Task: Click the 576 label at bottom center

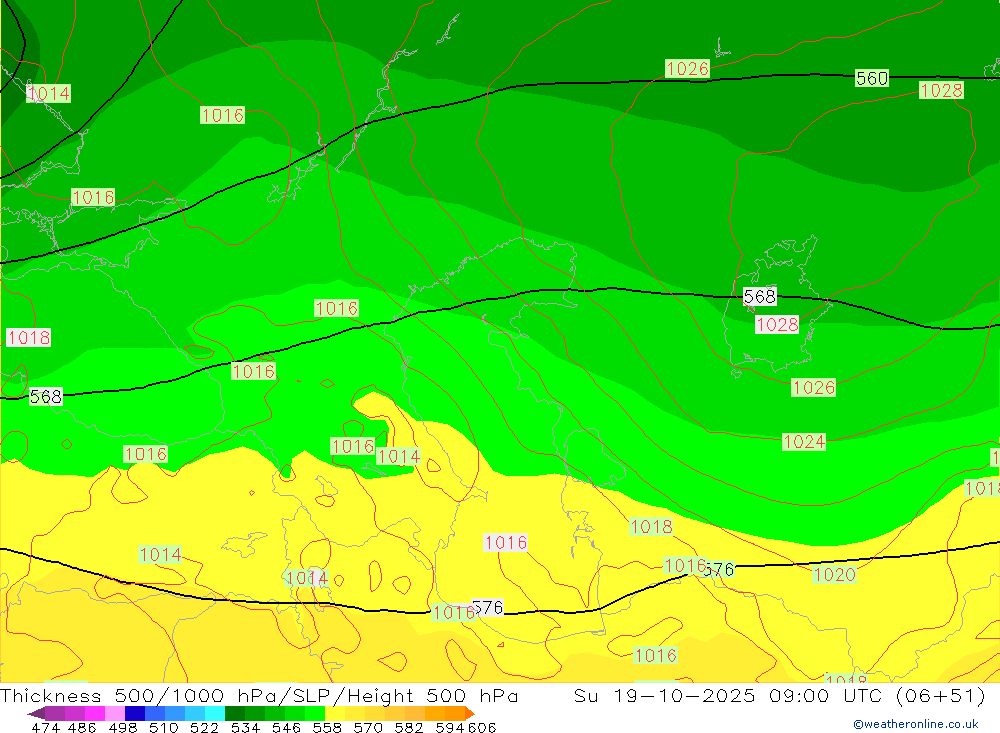Action: [488, 608]
